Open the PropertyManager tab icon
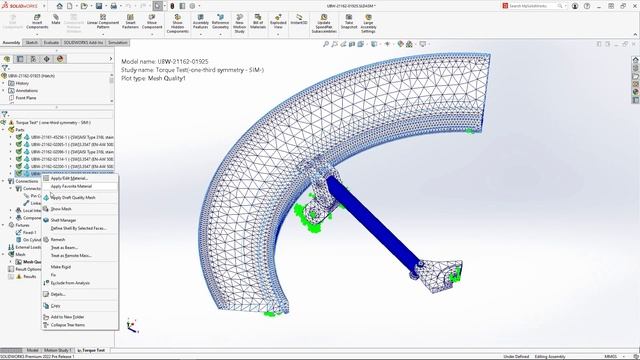640x360 pixels. pos(20,59)
